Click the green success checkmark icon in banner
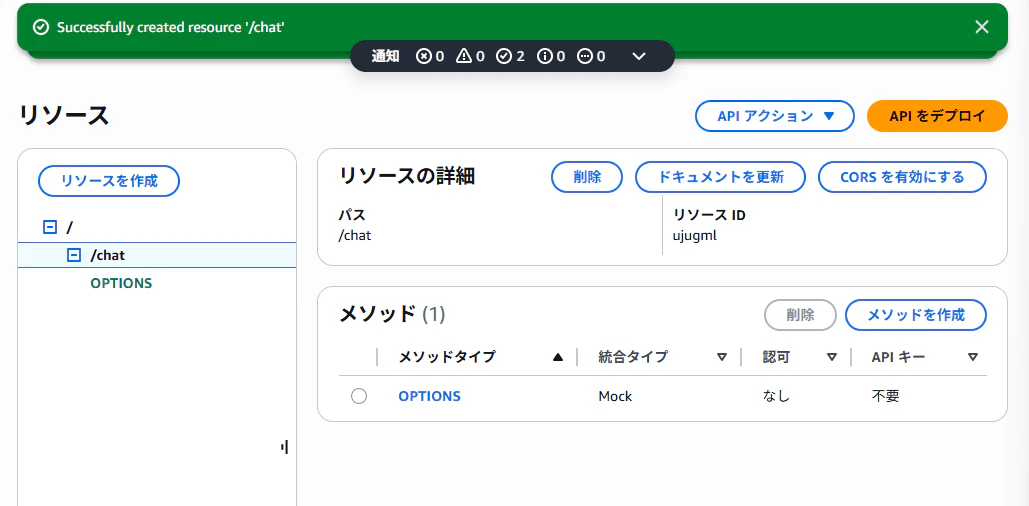 (41, 27)
